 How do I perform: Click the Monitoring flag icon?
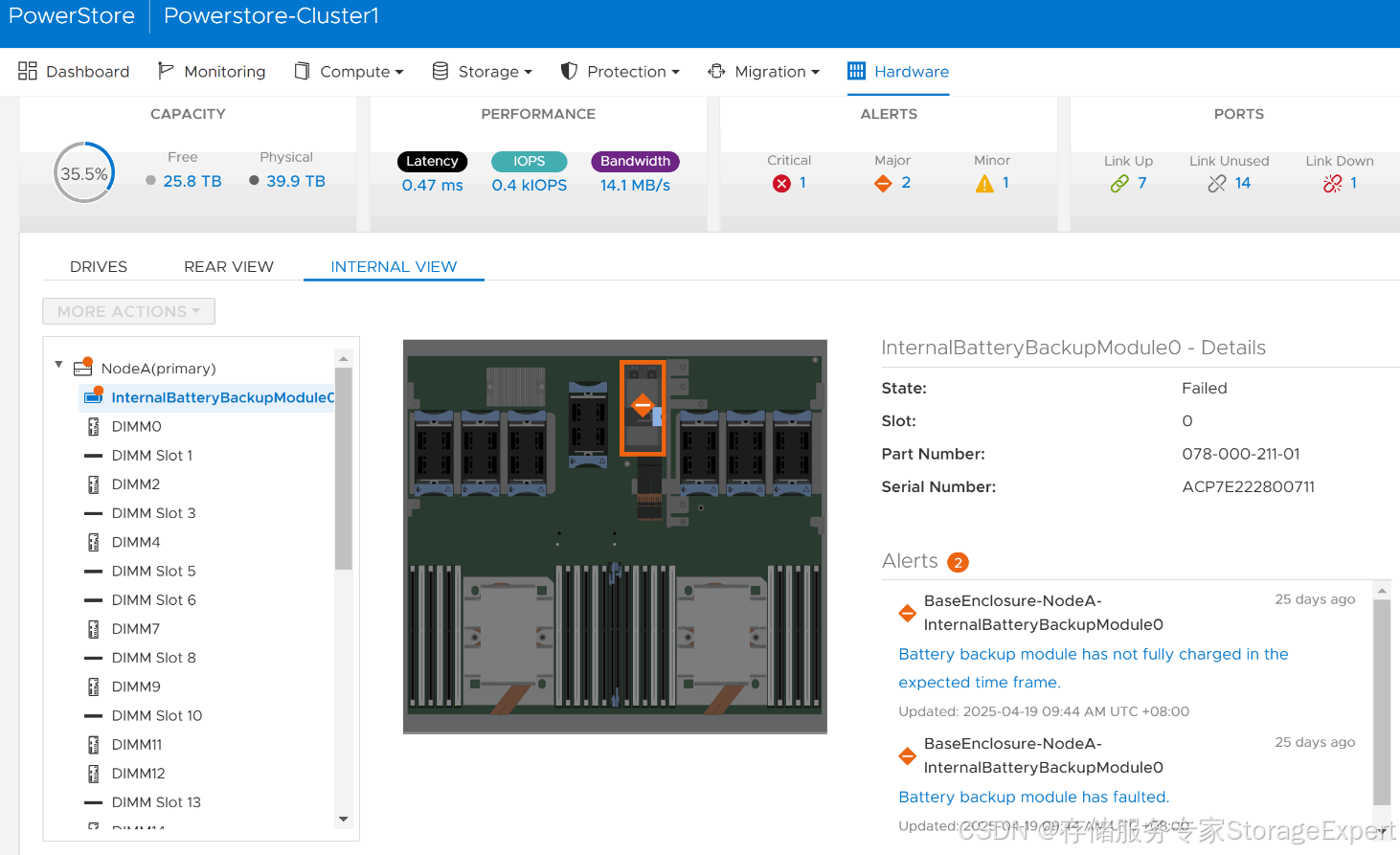(x=166, y=71)
